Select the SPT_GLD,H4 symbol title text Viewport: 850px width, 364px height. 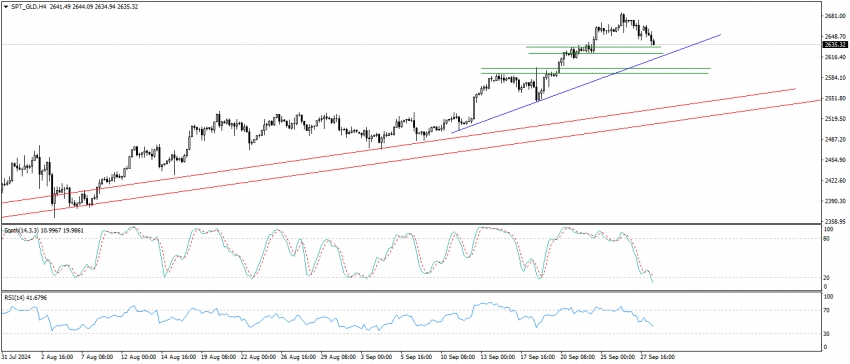28,6
